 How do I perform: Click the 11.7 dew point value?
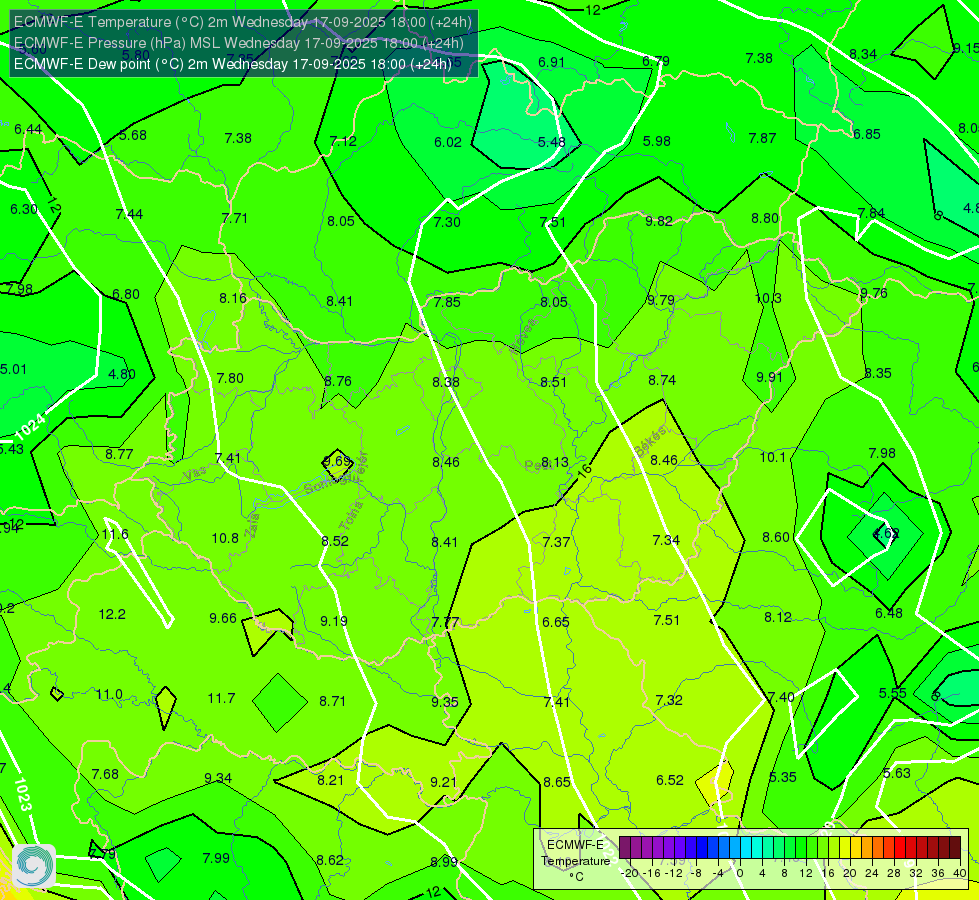coord(222,698)
